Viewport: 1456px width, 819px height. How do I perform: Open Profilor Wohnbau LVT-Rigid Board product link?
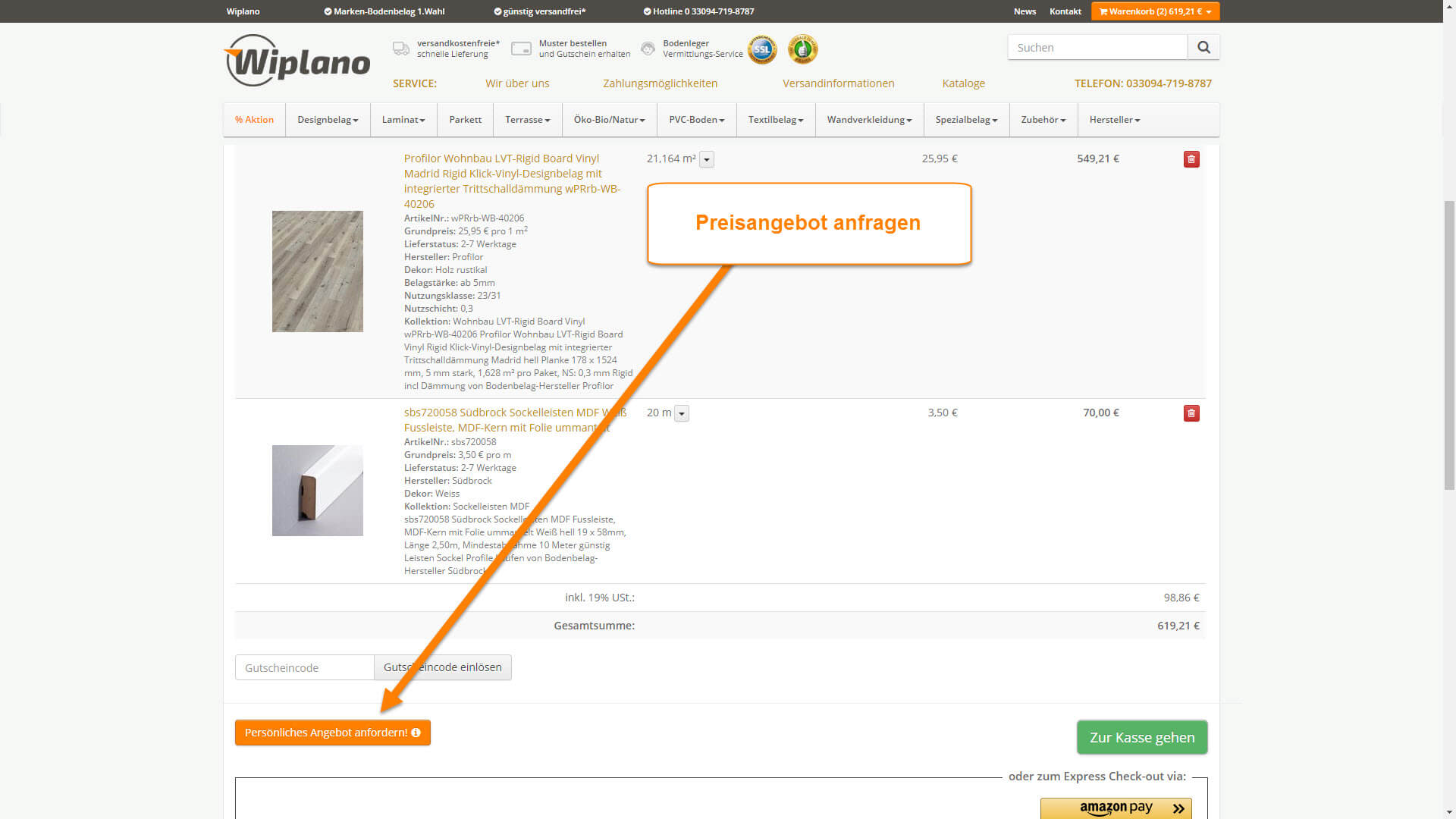point(512,181)
